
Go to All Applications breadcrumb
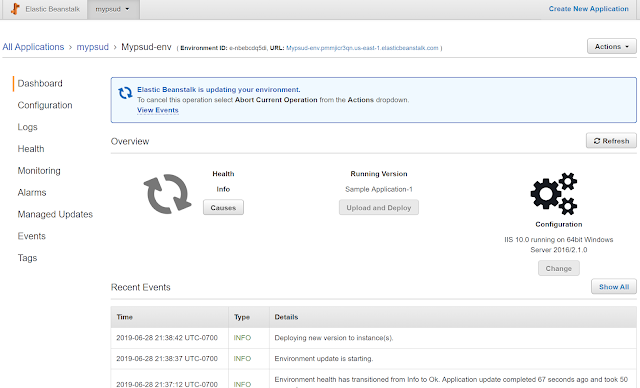(33, 47)
